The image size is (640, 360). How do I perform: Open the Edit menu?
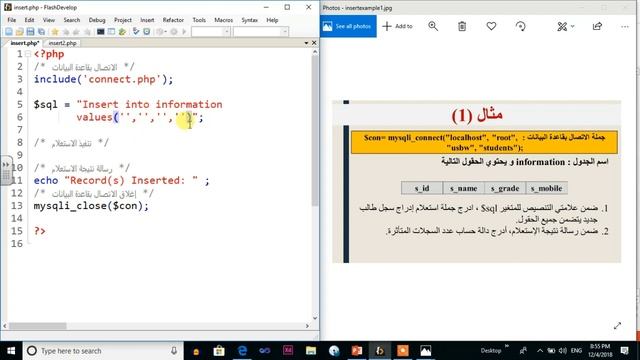[x=29, y=20]
